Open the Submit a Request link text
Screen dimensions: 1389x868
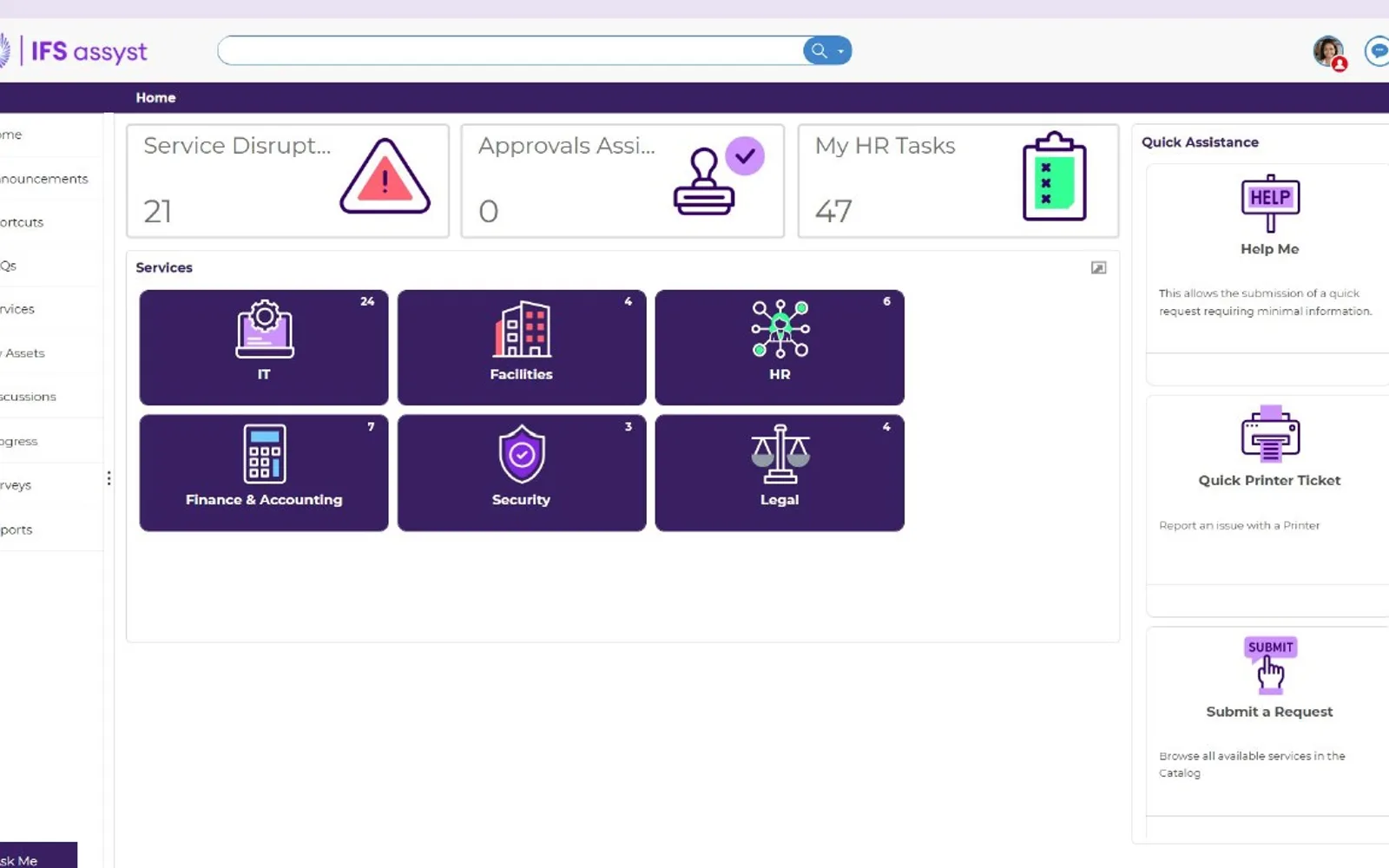(x=1269, y=712)
